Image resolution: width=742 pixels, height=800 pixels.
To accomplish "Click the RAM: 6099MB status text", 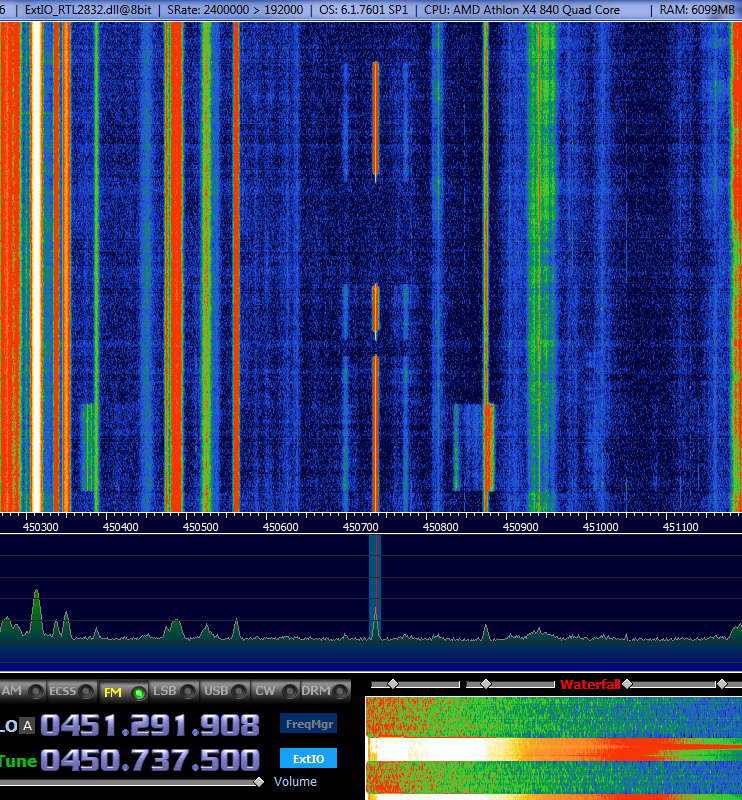I will tap(697, 10).
